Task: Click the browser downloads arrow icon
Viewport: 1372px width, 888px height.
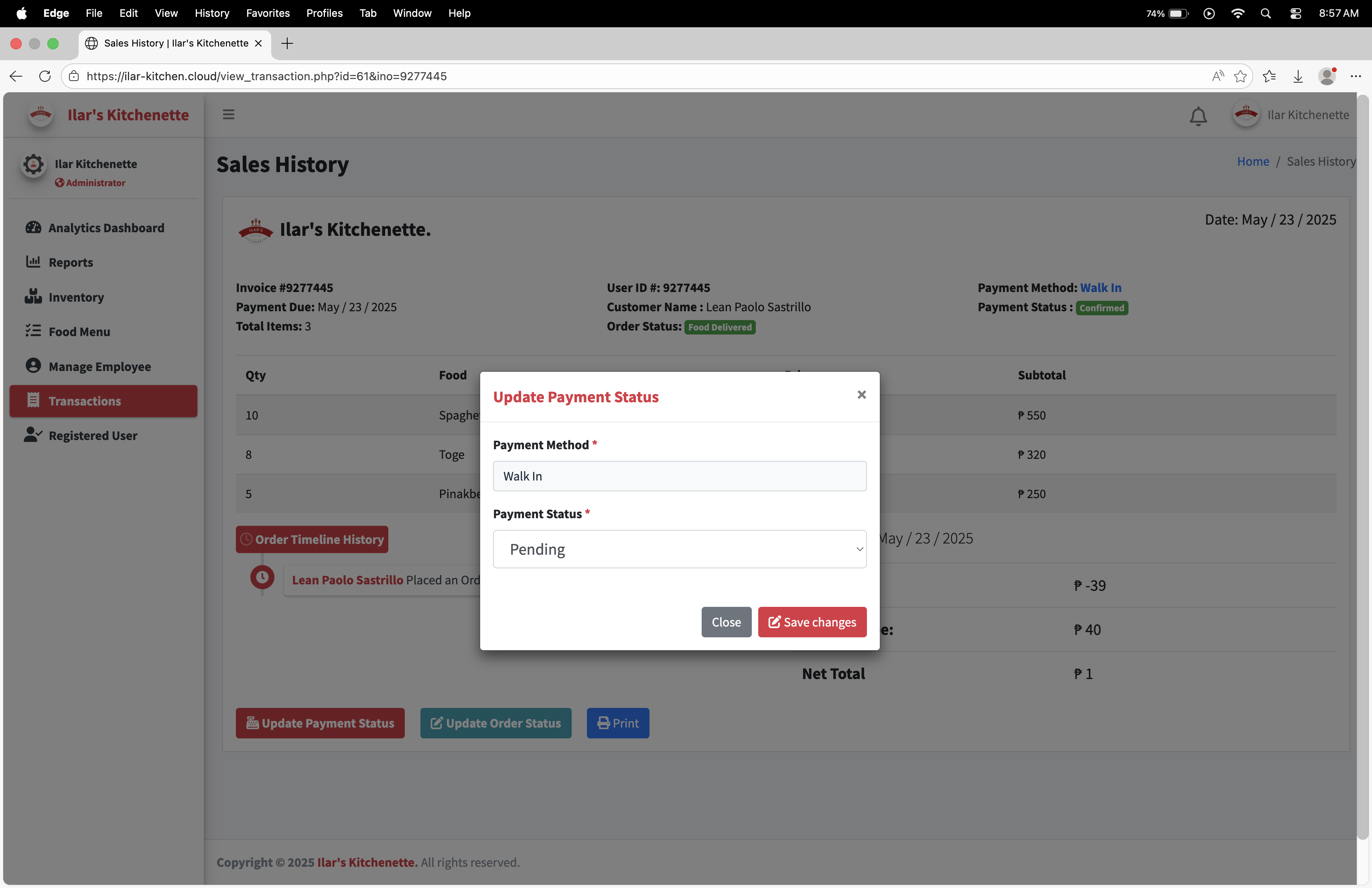Action: pos(1298,76)
